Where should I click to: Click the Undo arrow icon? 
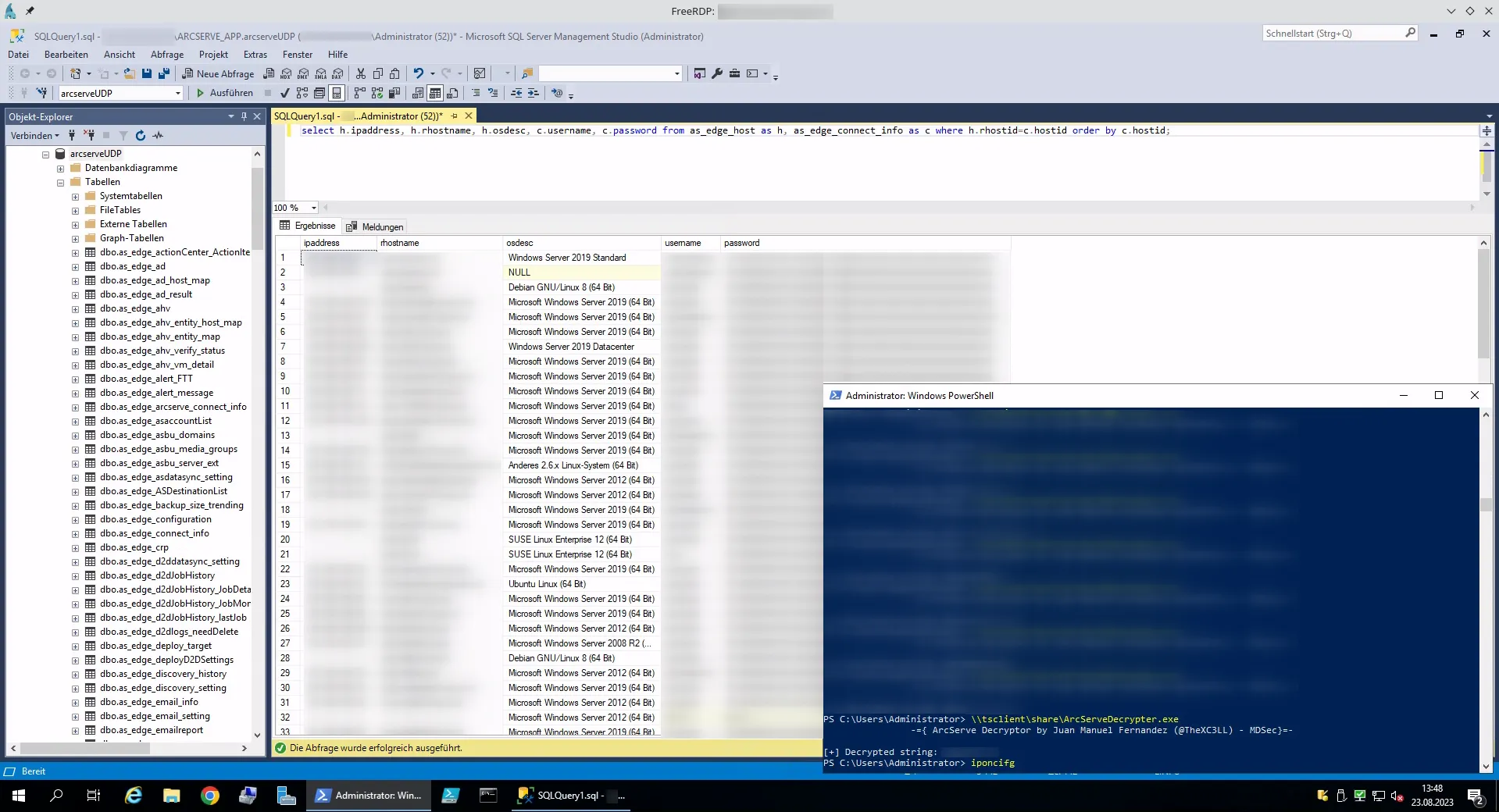418,73
